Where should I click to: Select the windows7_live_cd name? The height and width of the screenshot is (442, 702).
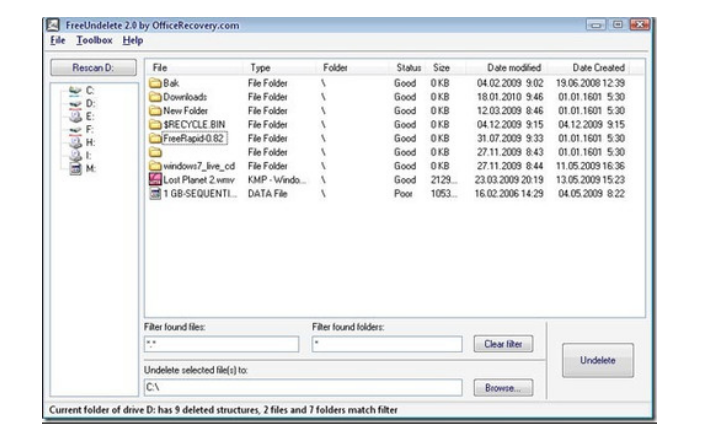pos(199,166)
